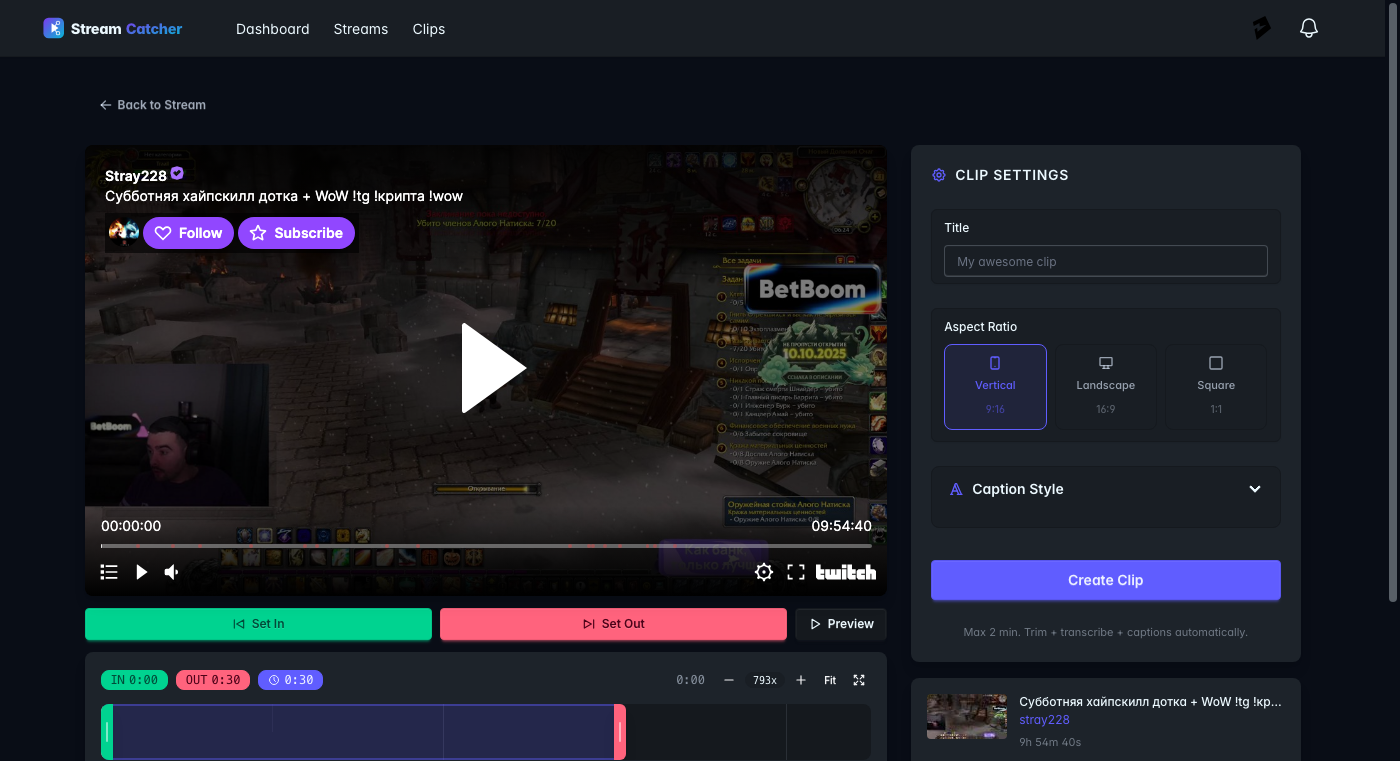Mute the video using the speaker icon
Viewport: 1400px width, 761px height.
[x=172, y=572]
